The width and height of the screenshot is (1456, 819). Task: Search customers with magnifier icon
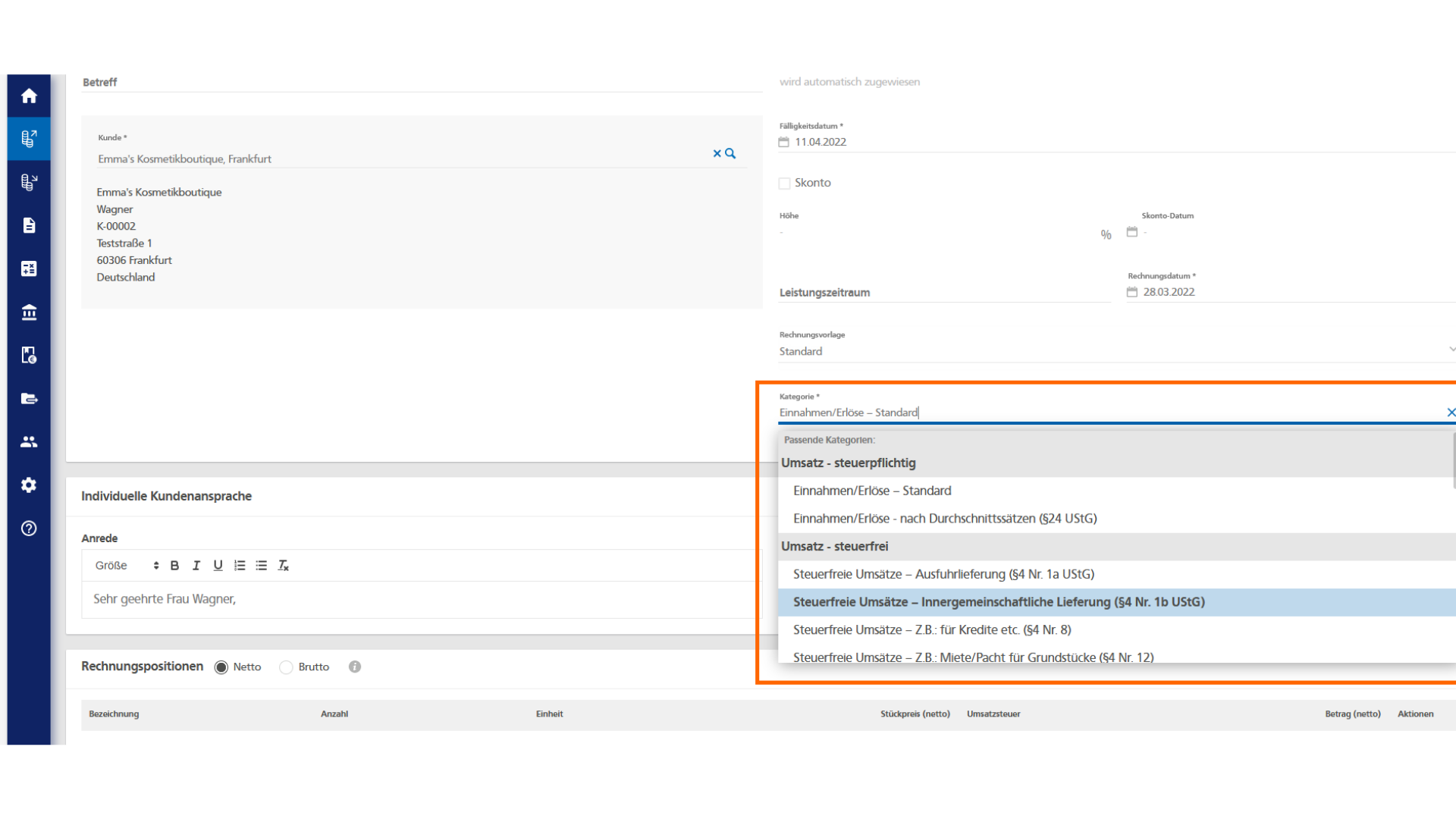coord(730,153)
